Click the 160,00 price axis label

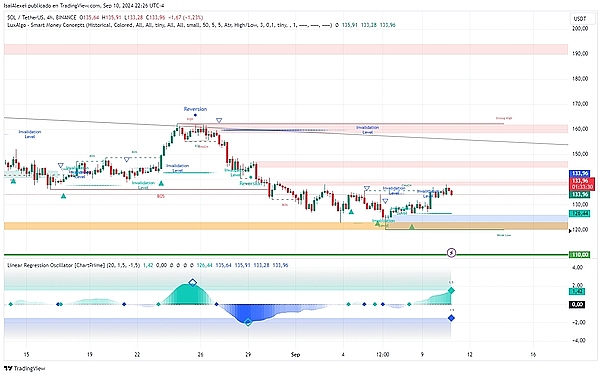click(x=580, y=129)
